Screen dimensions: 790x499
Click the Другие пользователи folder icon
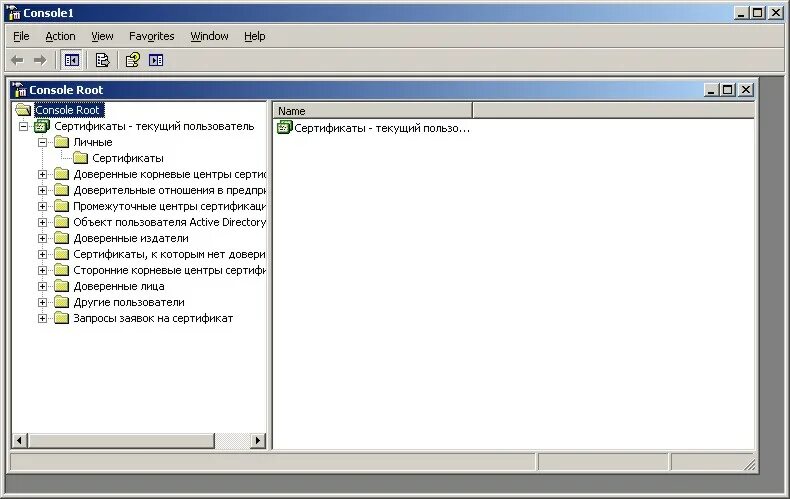click(x=61, y=302)
